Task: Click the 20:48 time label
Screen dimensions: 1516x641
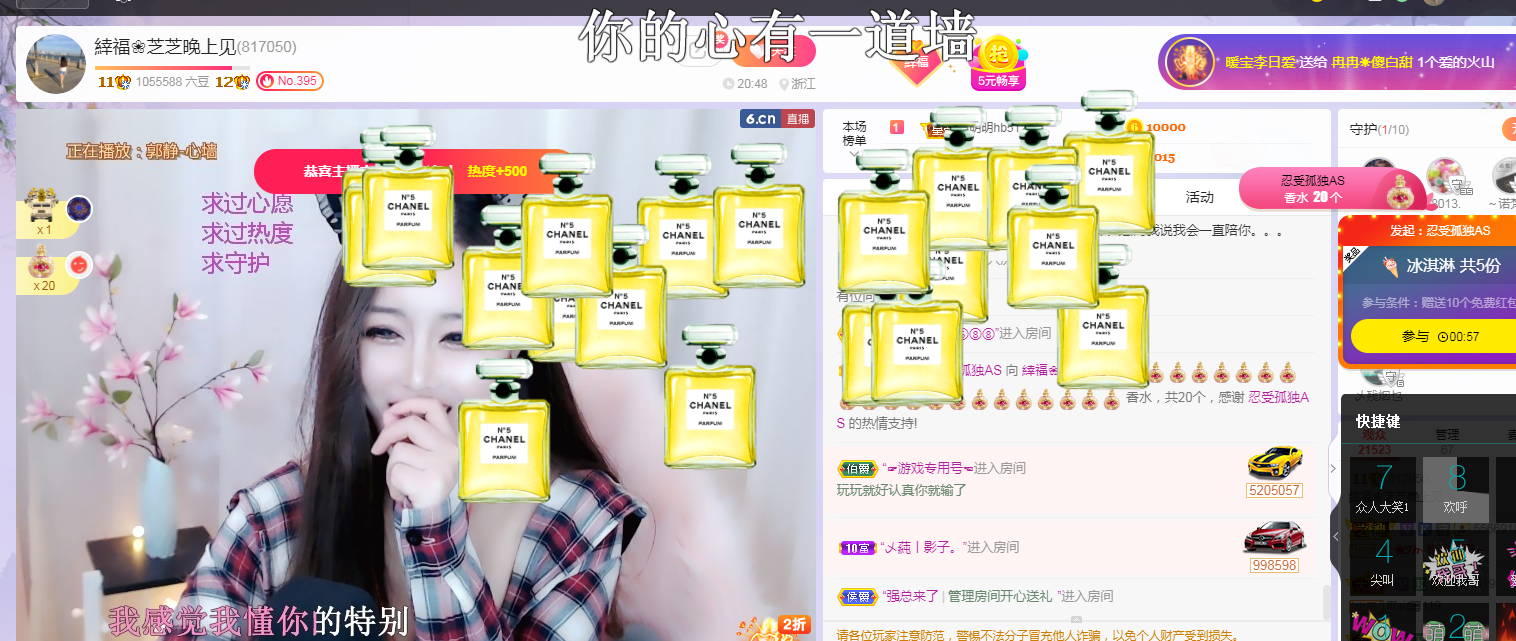Action: coord(745,84)
